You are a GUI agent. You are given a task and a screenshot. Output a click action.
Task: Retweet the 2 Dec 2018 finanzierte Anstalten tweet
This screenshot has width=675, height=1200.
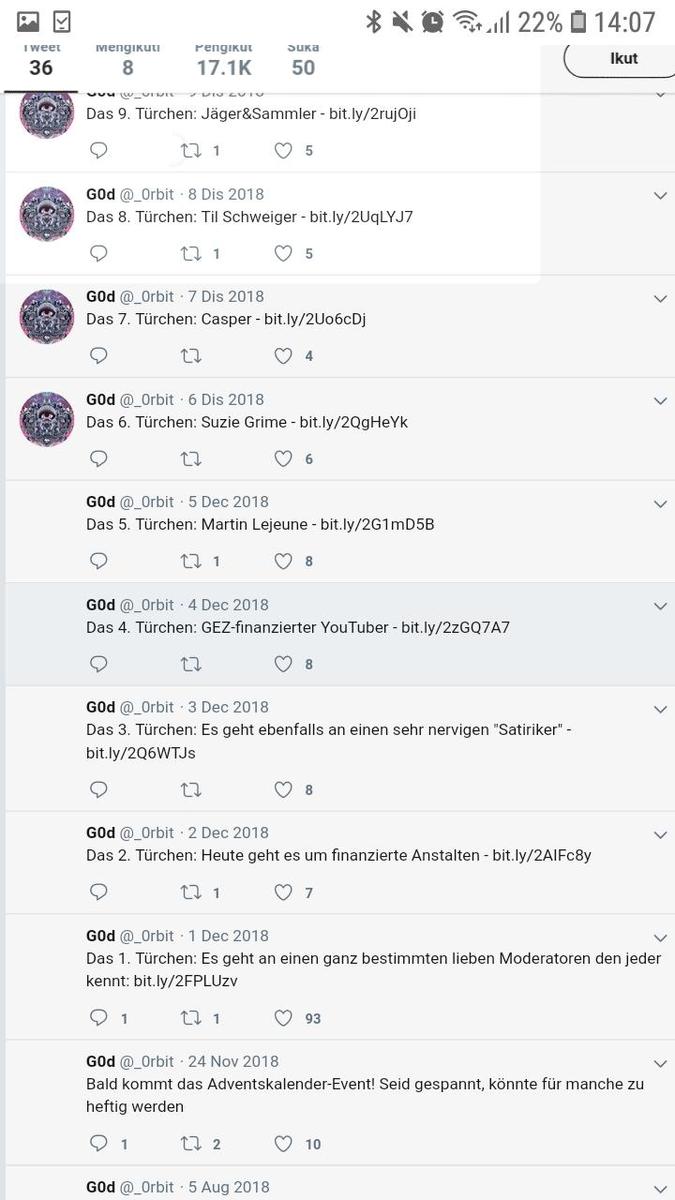point(190,892)
